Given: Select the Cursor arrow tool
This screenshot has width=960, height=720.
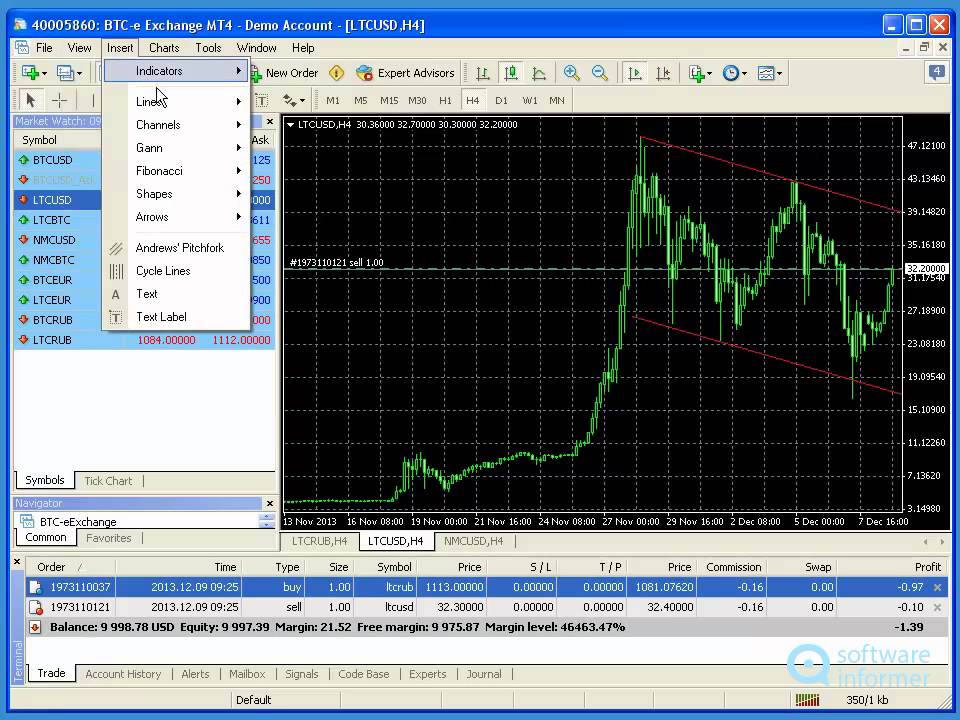Looking at the screenshot, I should pos(31,100).
